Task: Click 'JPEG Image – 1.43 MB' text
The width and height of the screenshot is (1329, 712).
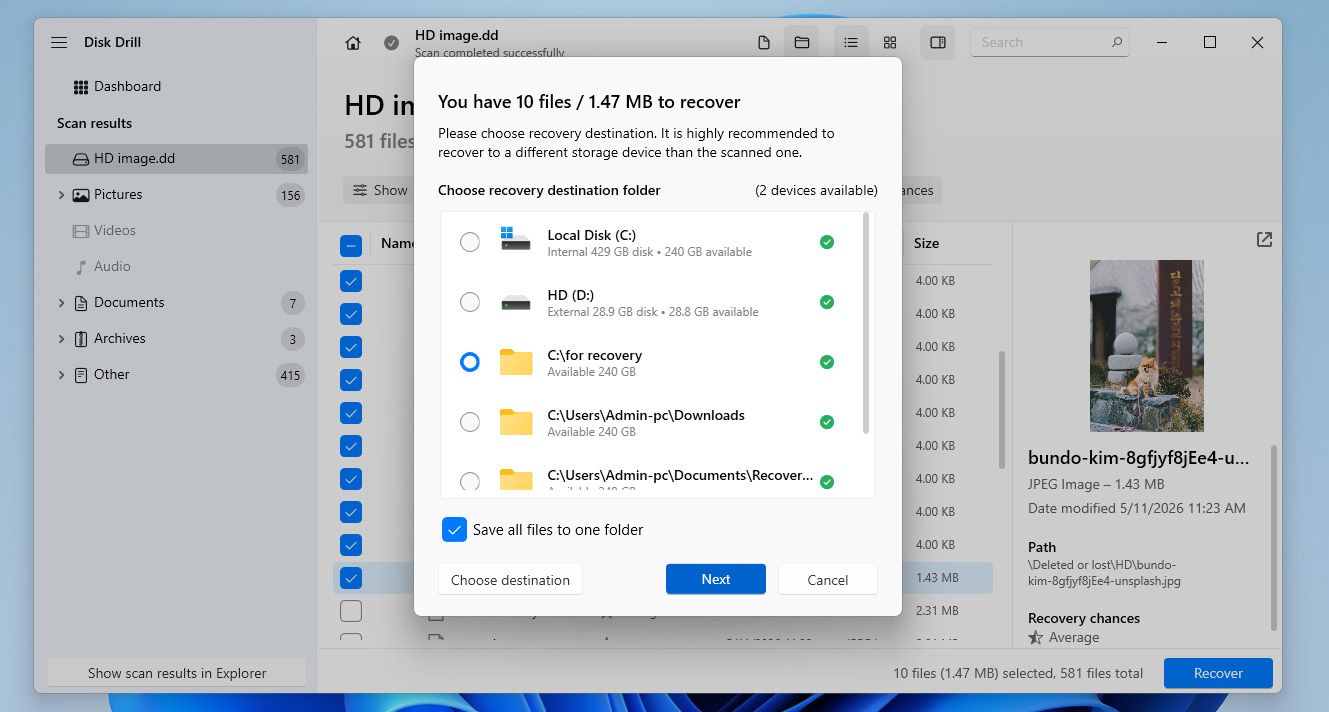Action: point(1096,484)
